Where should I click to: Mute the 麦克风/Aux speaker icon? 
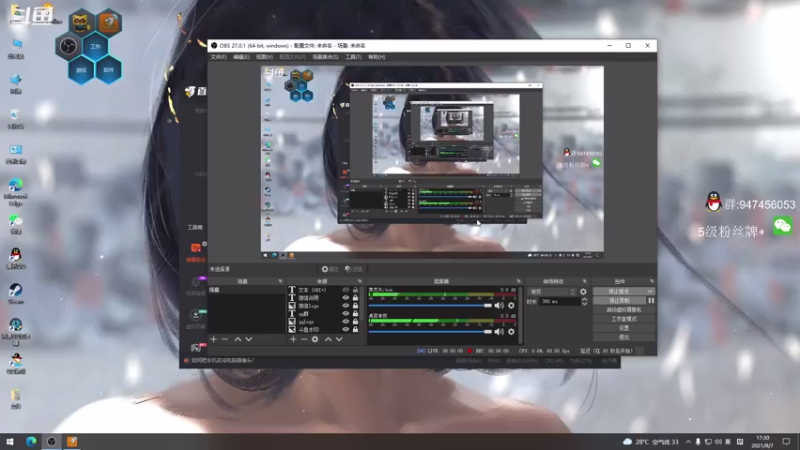pos(499,306)
